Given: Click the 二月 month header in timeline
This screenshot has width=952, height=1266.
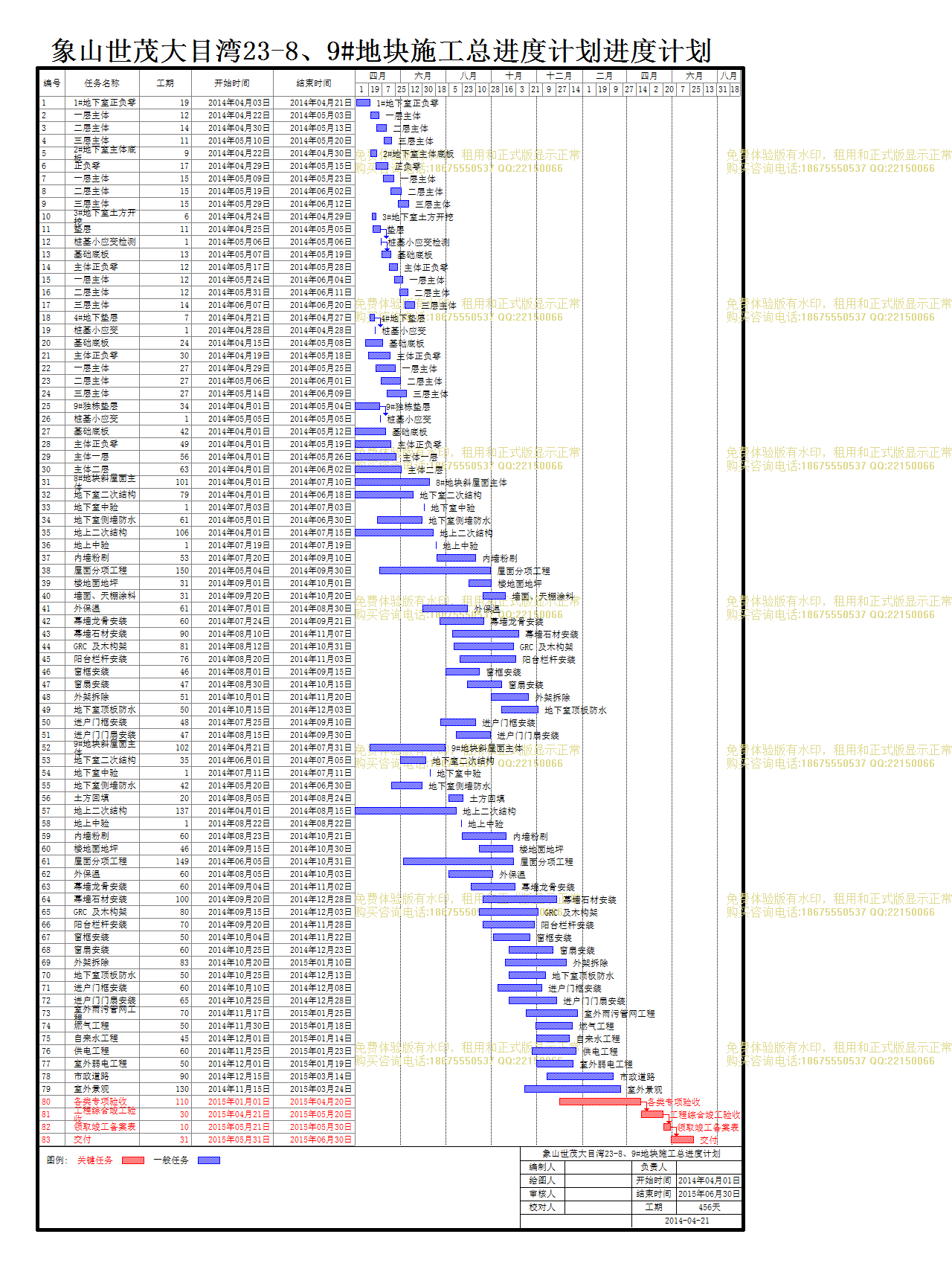Looking at the screenshot, I should (605, 76).
